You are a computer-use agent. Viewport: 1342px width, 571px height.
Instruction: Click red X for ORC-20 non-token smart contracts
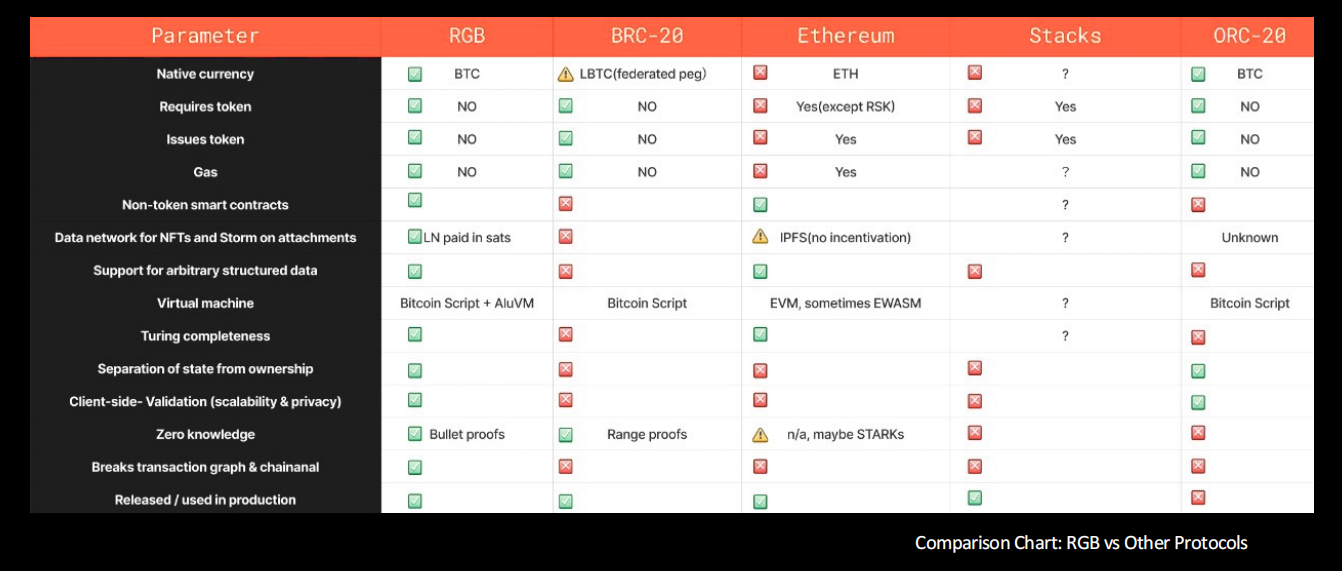click(x=1198, y=204)
